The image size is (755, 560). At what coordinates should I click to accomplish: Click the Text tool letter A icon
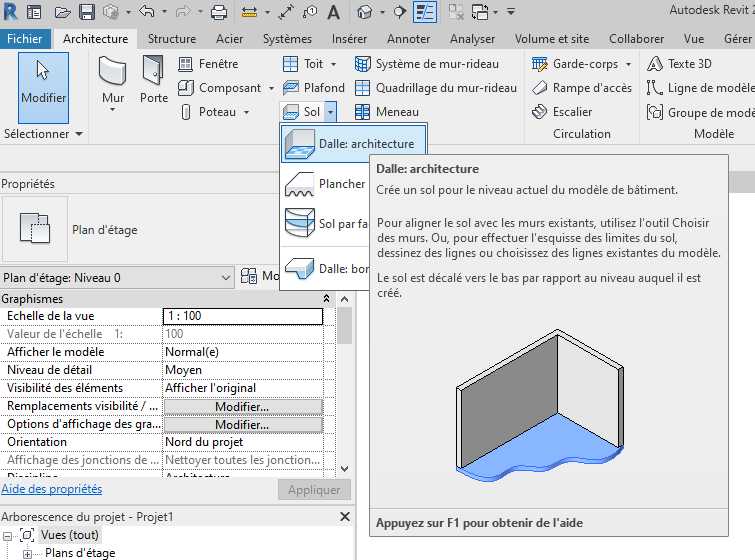coord(333,12)
